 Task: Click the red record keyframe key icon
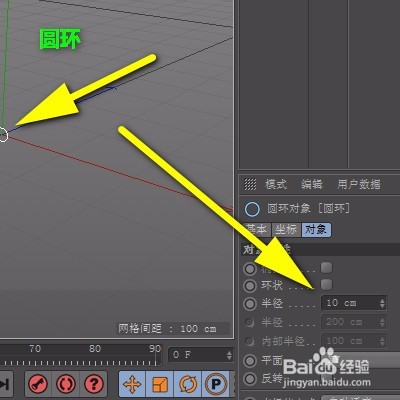point(38,384)
